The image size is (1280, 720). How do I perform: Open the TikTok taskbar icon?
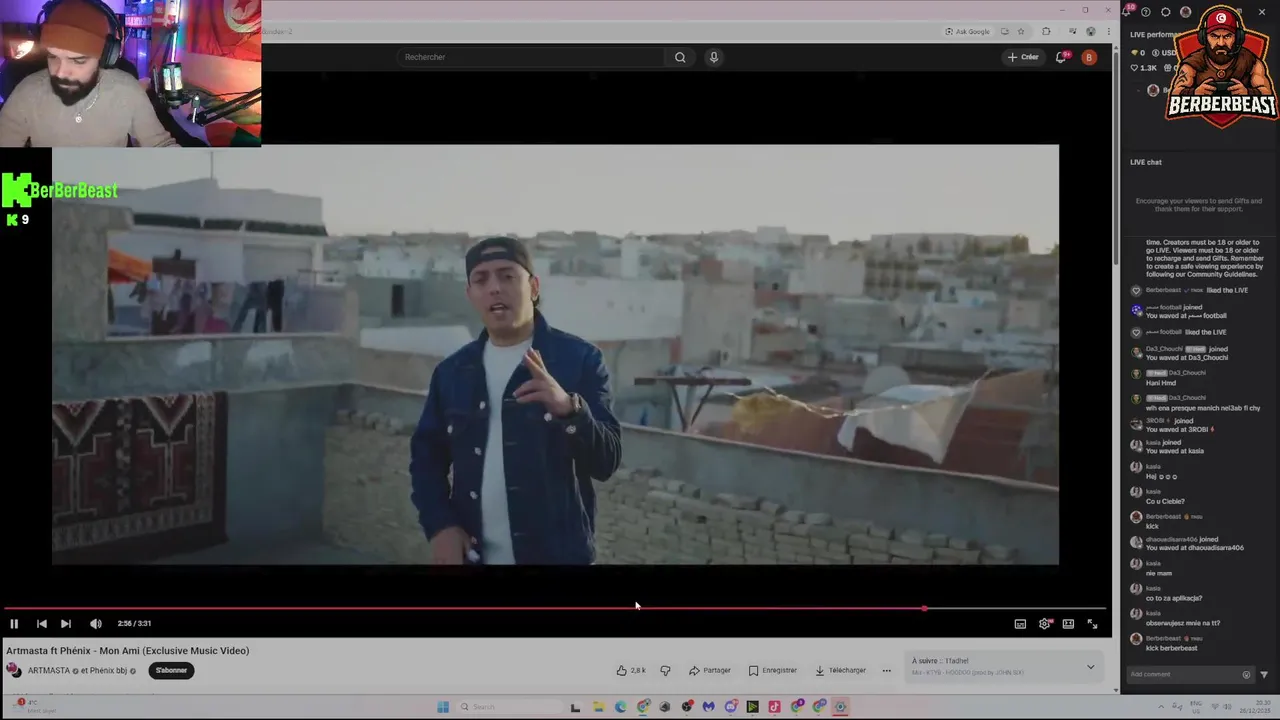(774, 707)
